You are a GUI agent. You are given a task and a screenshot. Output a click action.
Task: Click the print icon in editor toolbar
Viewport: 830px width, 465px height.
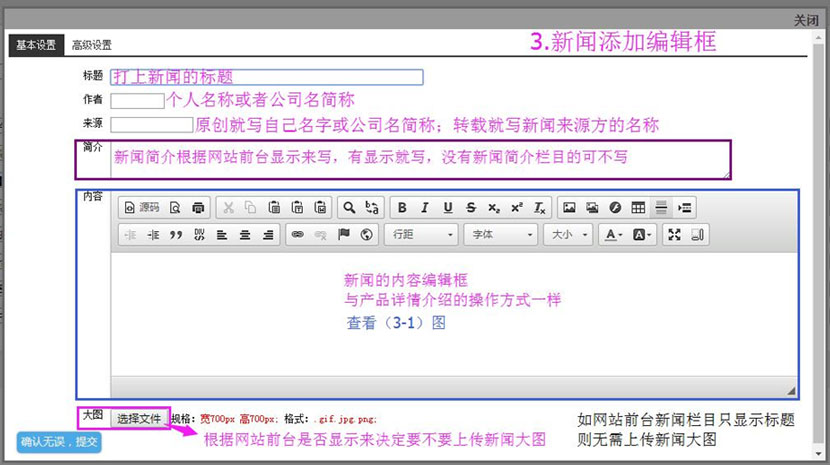point(198,208)
